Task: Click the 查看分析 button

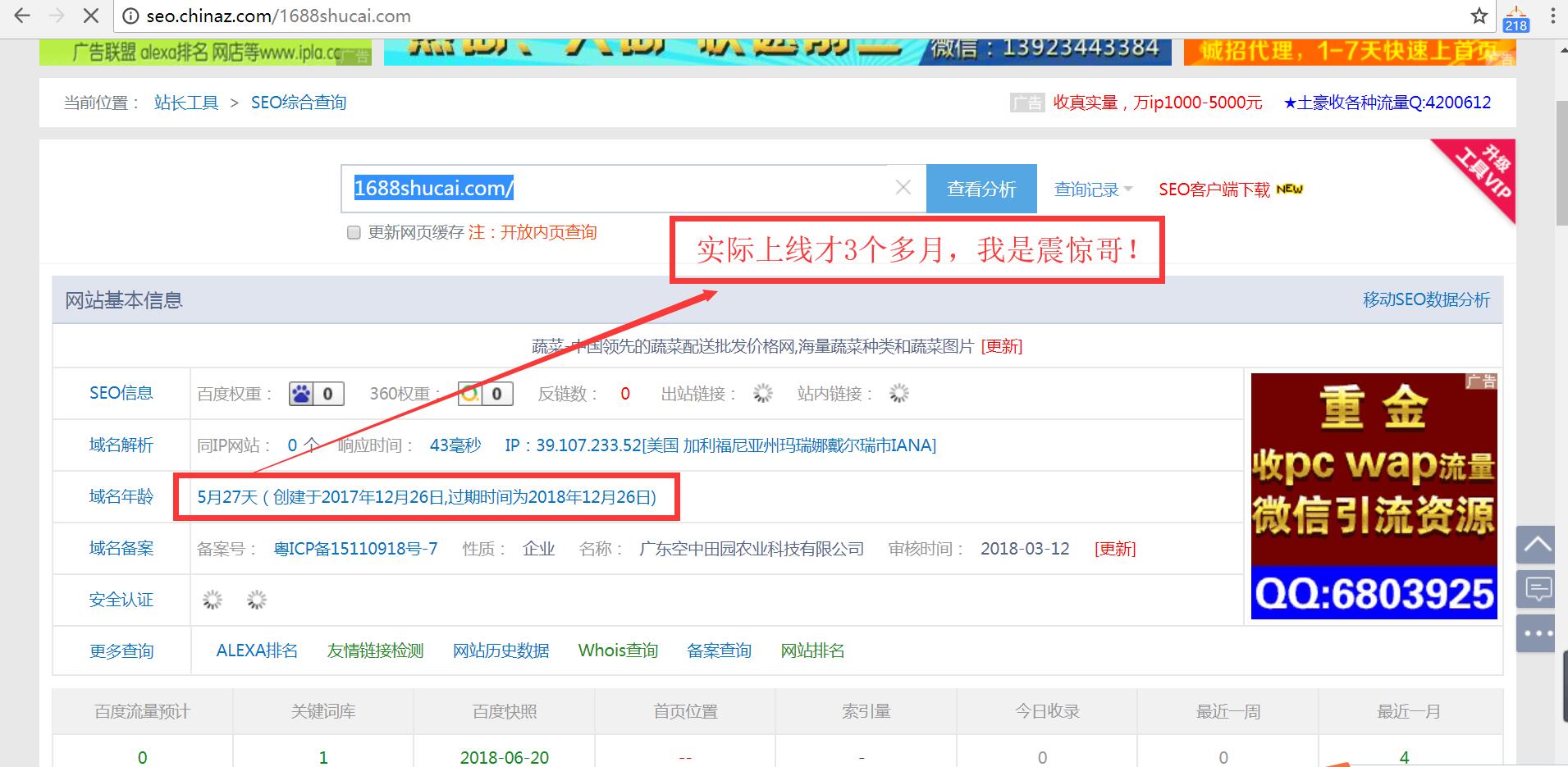Action: [x=981, y=188]
